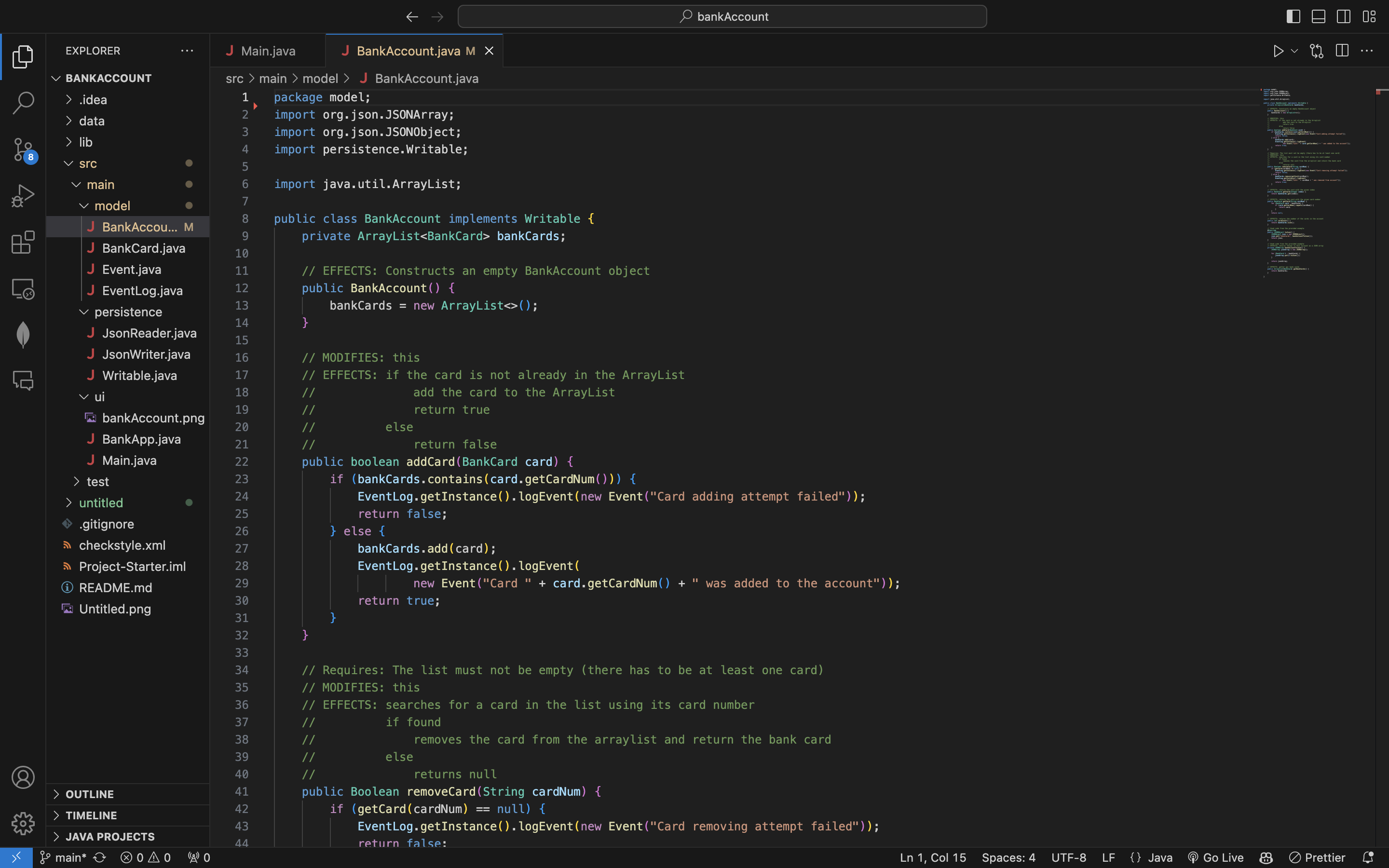Click the Go Live button
This screenshot has height=868, width=1389.
click(x=1215, y=858)
